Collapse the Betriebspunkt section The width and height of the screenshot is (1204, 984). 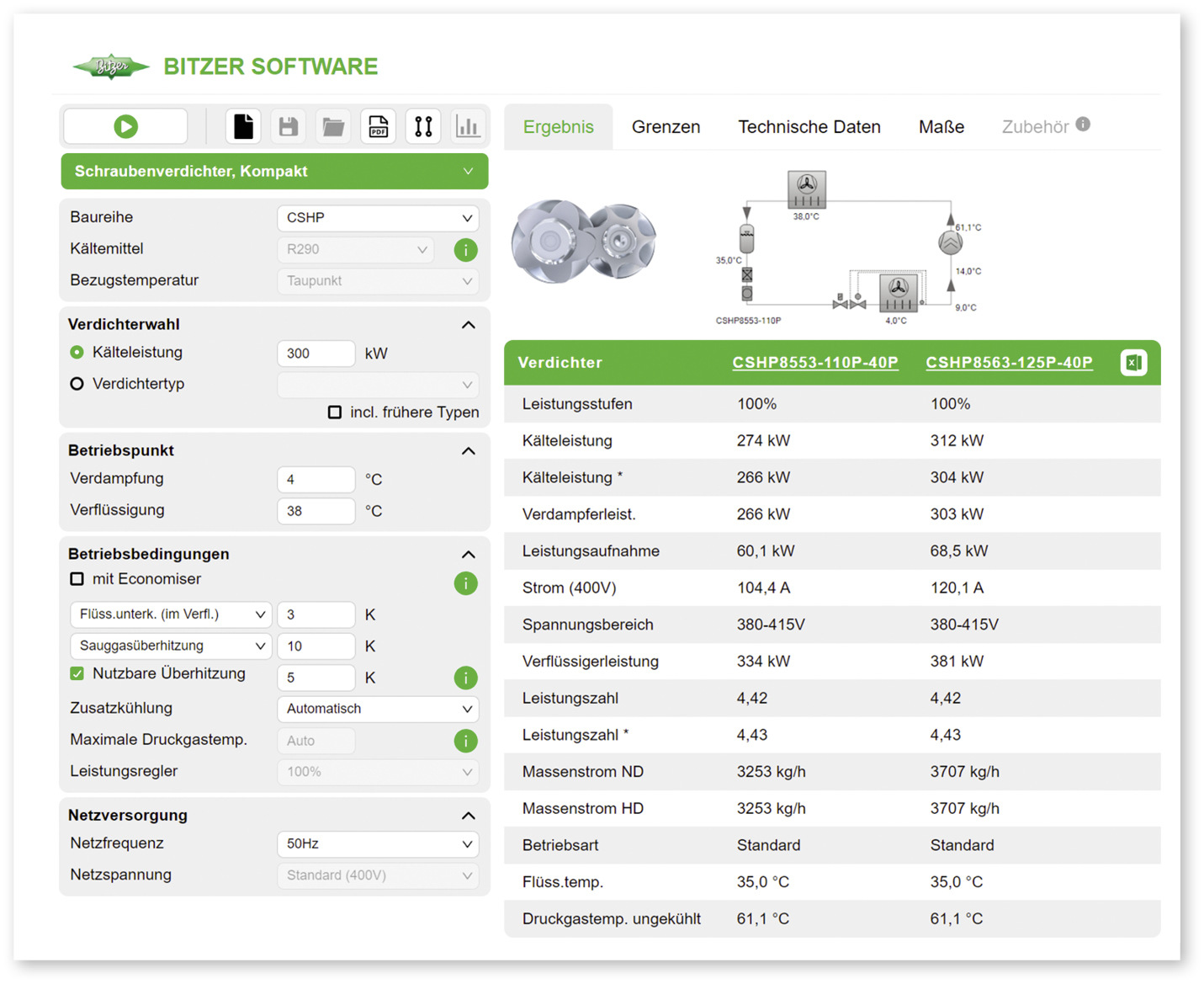[468, 451]
